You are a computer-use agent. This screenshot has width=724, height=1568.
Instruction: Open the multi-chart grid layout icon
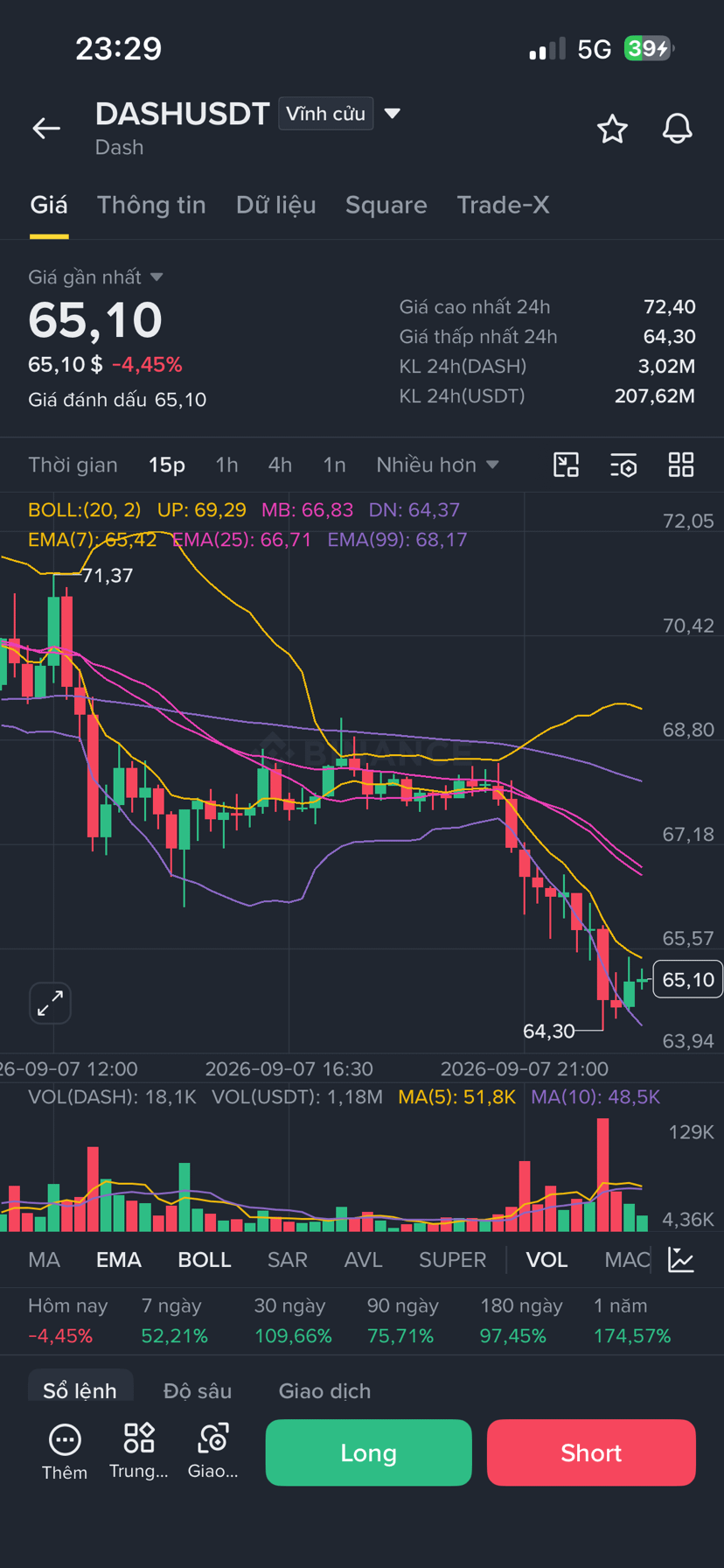click(681, 465)
